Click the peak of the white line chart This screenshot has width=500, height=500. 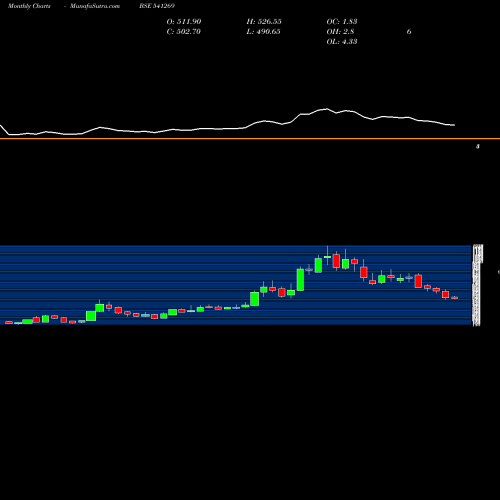[x=327, y=109]
